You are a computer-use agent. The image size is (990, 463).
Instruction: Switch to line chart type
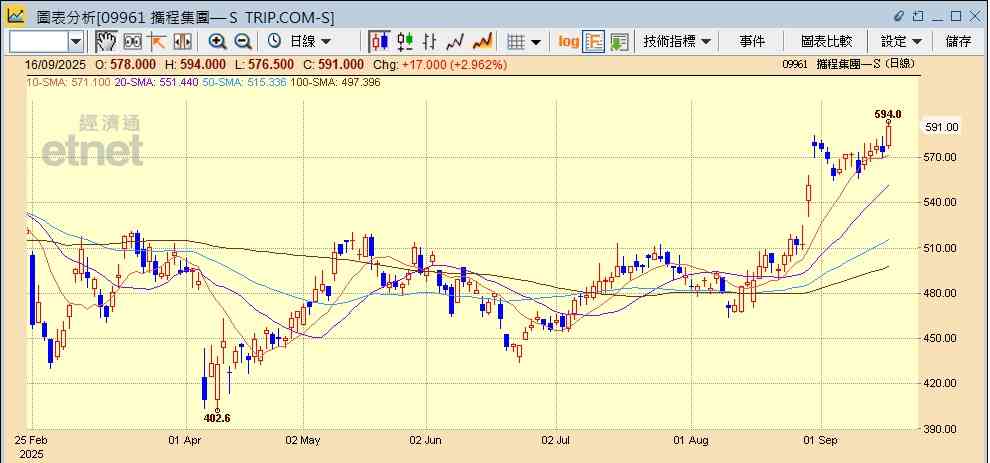[456, 42]
